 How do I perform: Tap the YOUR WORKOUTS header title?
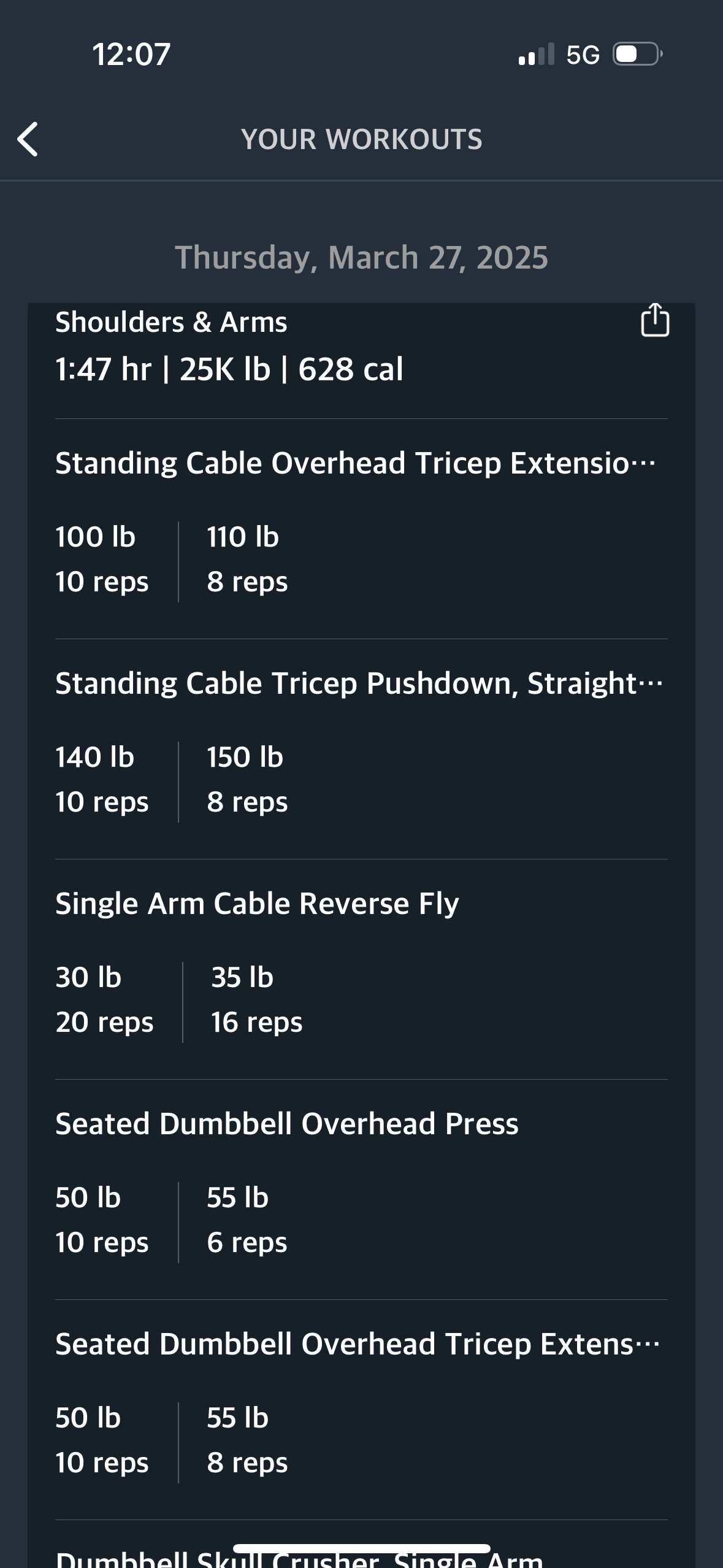click(362, 139)
